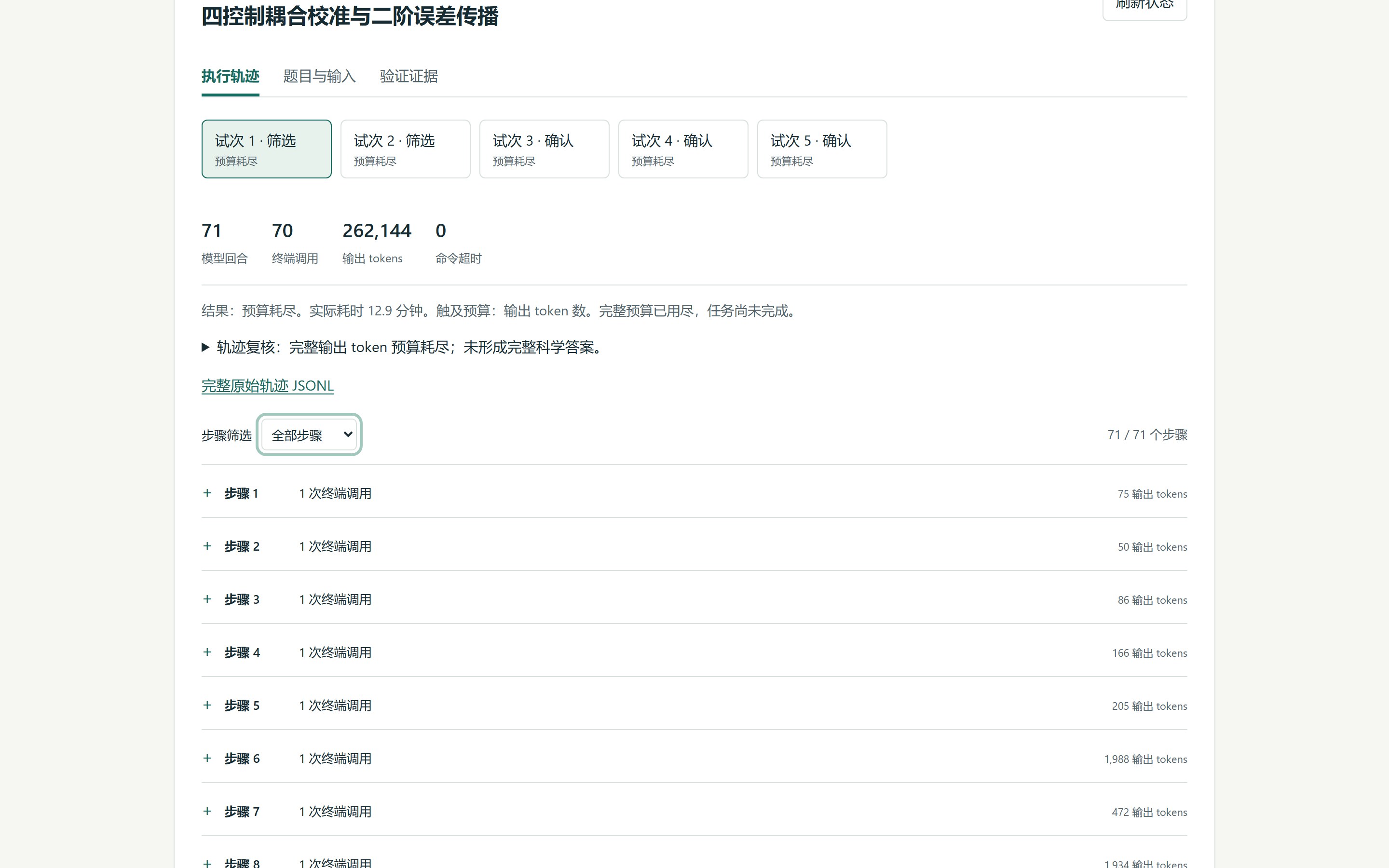Select trial card 试次 3 · 确认
This screenshot has width=1389, height=868.
pos(544,149)
